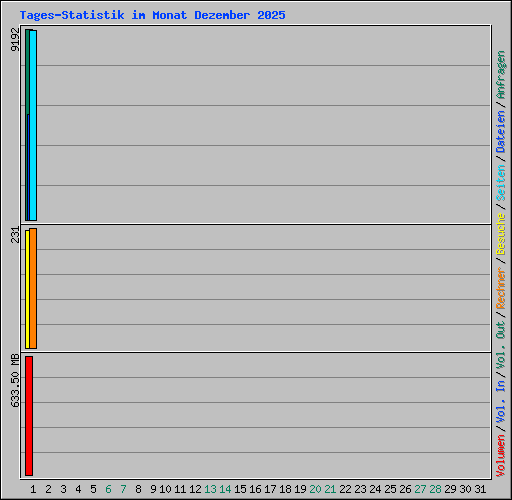
Task: Click green weekend day label '28'
Action: click(435, 489)
